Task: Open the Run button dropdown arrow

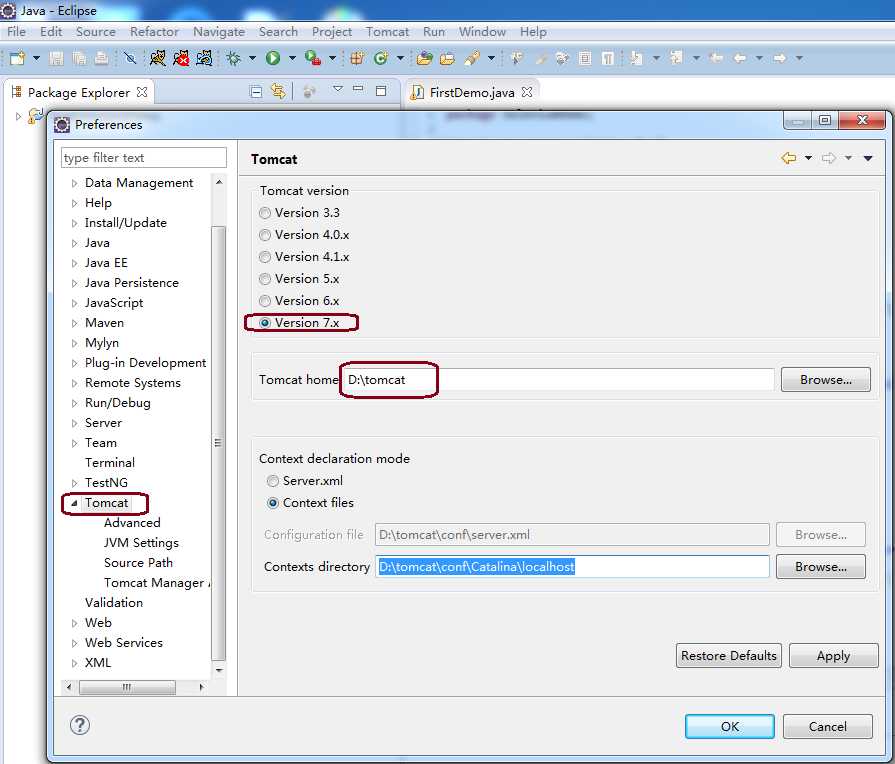Action: 292,58
